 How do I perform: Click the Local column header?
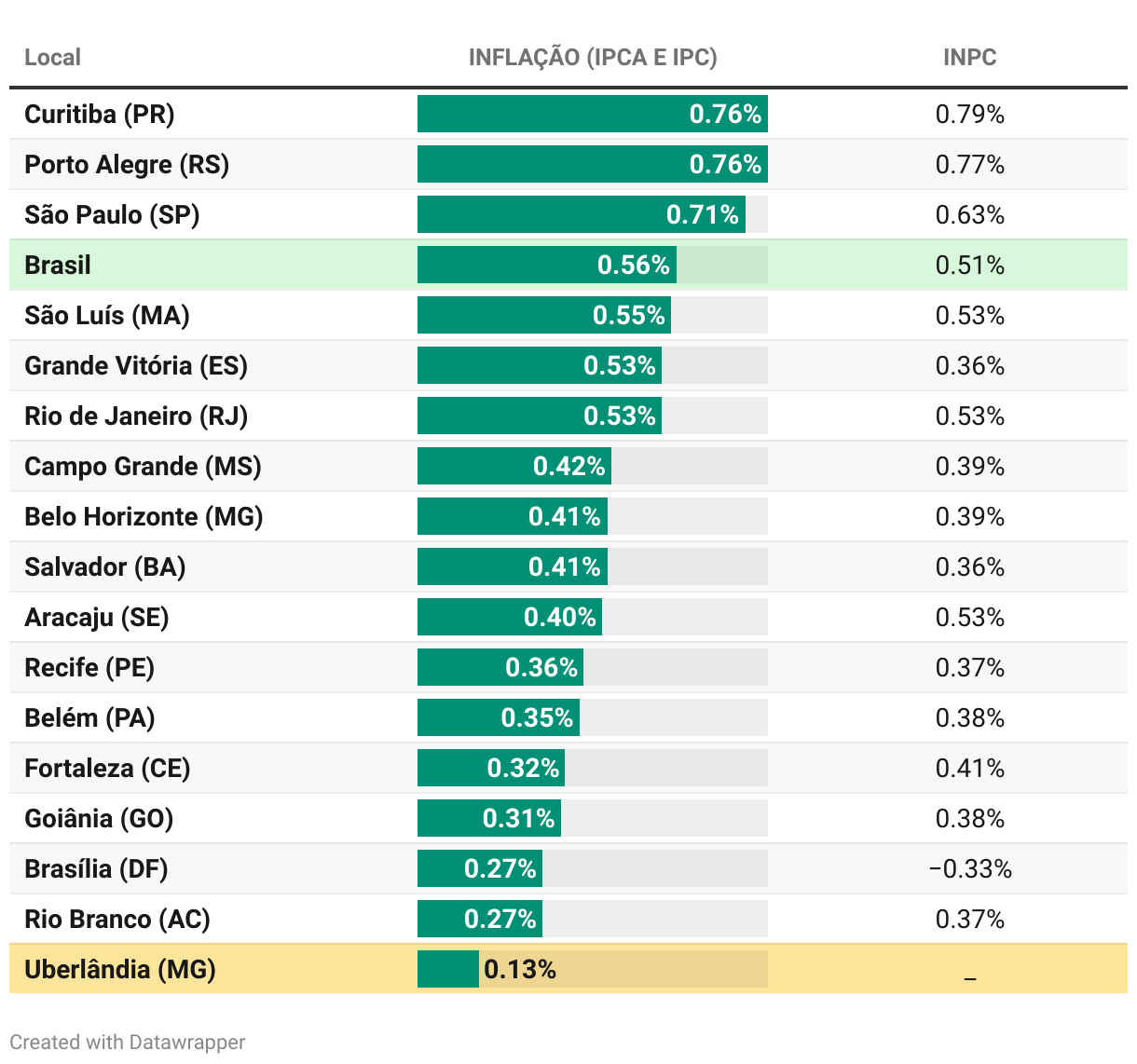click(x=52, y=58)
